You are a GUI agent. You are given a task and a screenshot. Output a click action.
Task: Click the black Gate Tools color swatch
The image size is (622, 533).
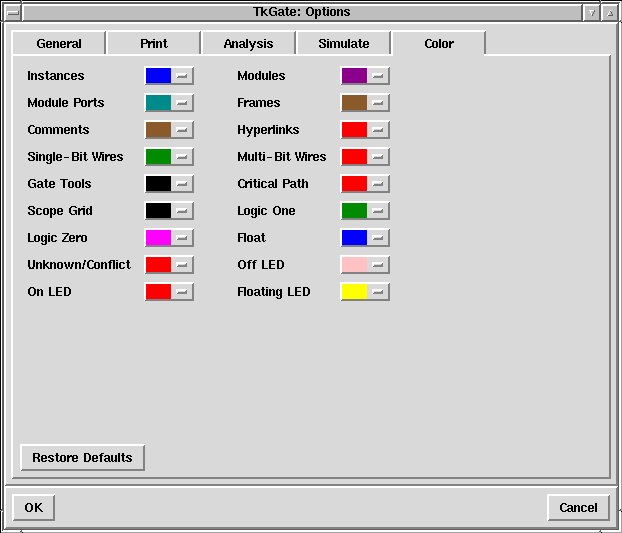[158, 184]
